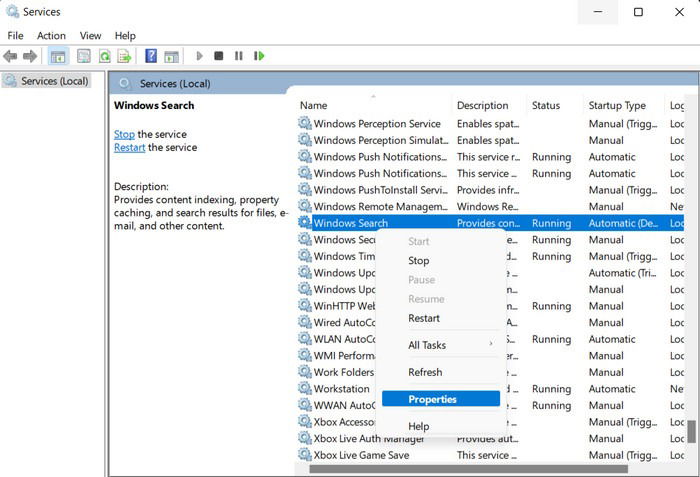Click gear icon of Windows PushToInstall Service
This screenshot has width=700, height=477.
pos(305,189)
